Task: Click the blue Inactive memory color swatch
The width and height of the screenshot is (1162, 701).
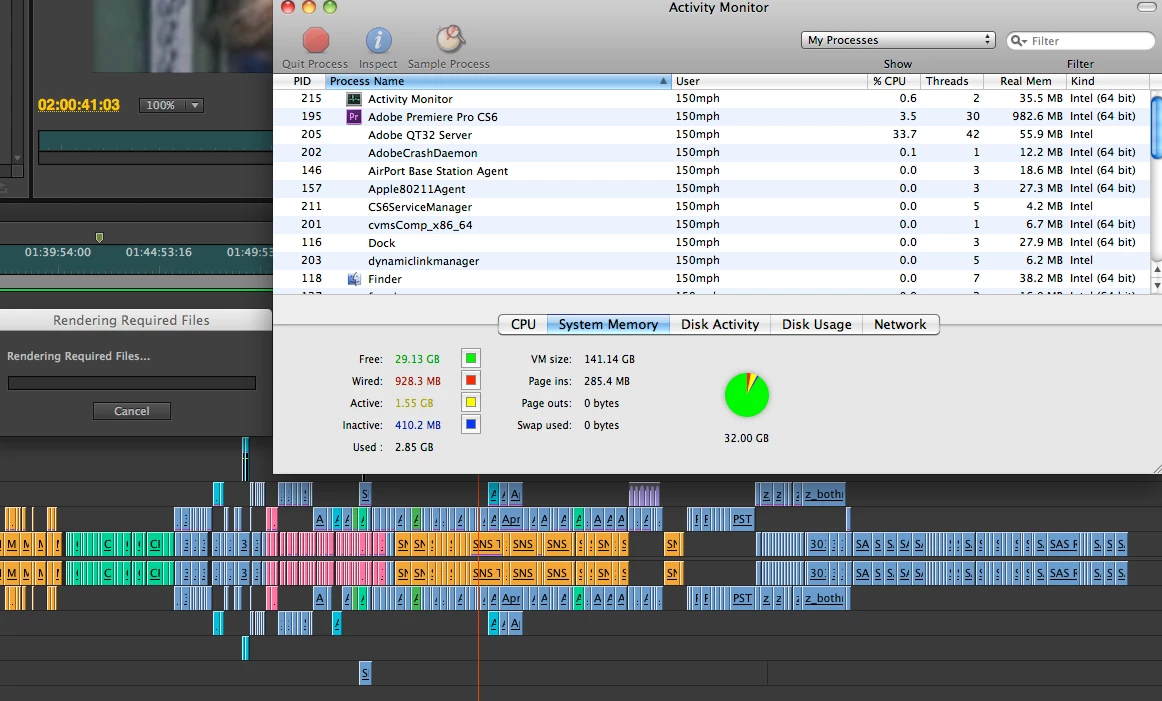Action: click(x=471, y=424)
